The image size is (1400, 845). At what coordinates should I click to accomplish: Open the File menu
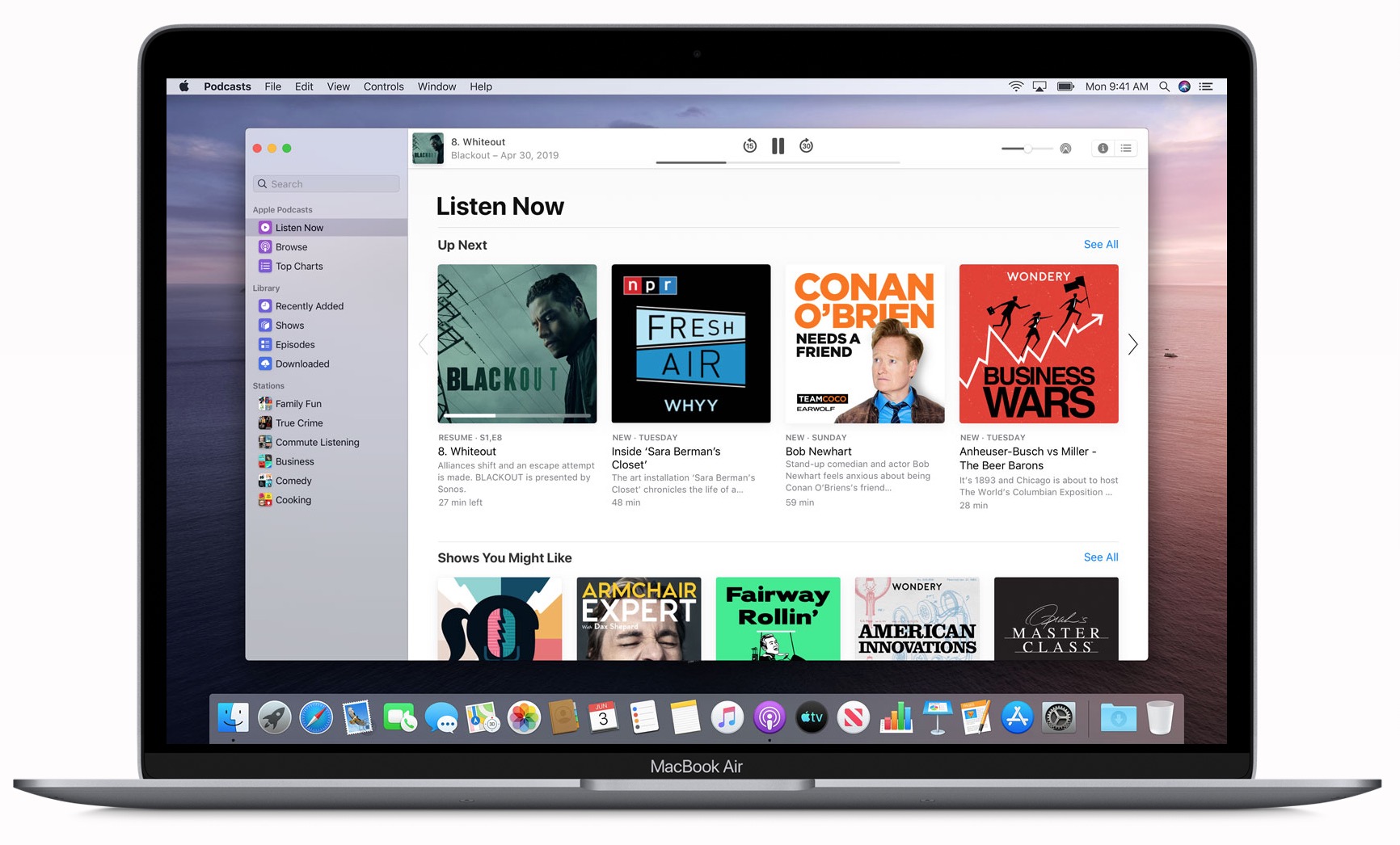273,86
